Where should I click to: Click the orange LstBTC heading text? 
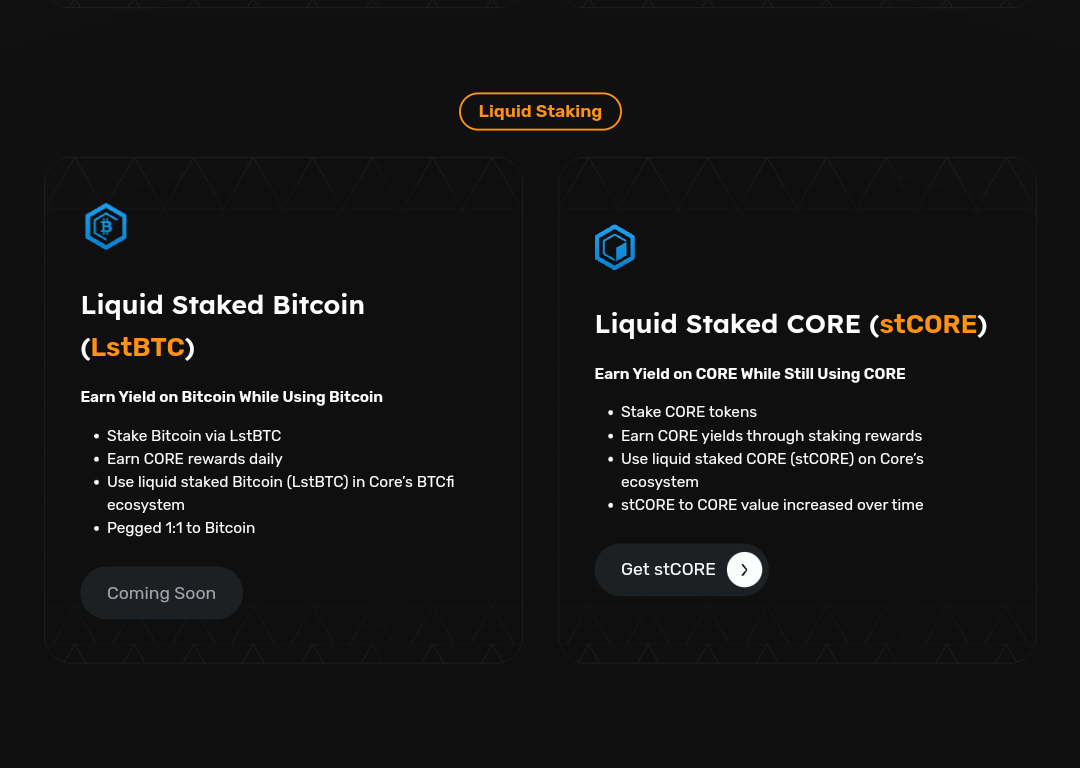point(138,347)
